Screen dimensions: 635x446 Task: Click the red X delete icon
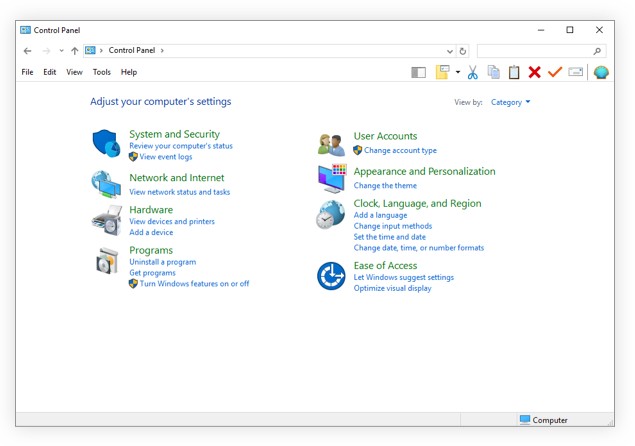(x=534, y=72)
